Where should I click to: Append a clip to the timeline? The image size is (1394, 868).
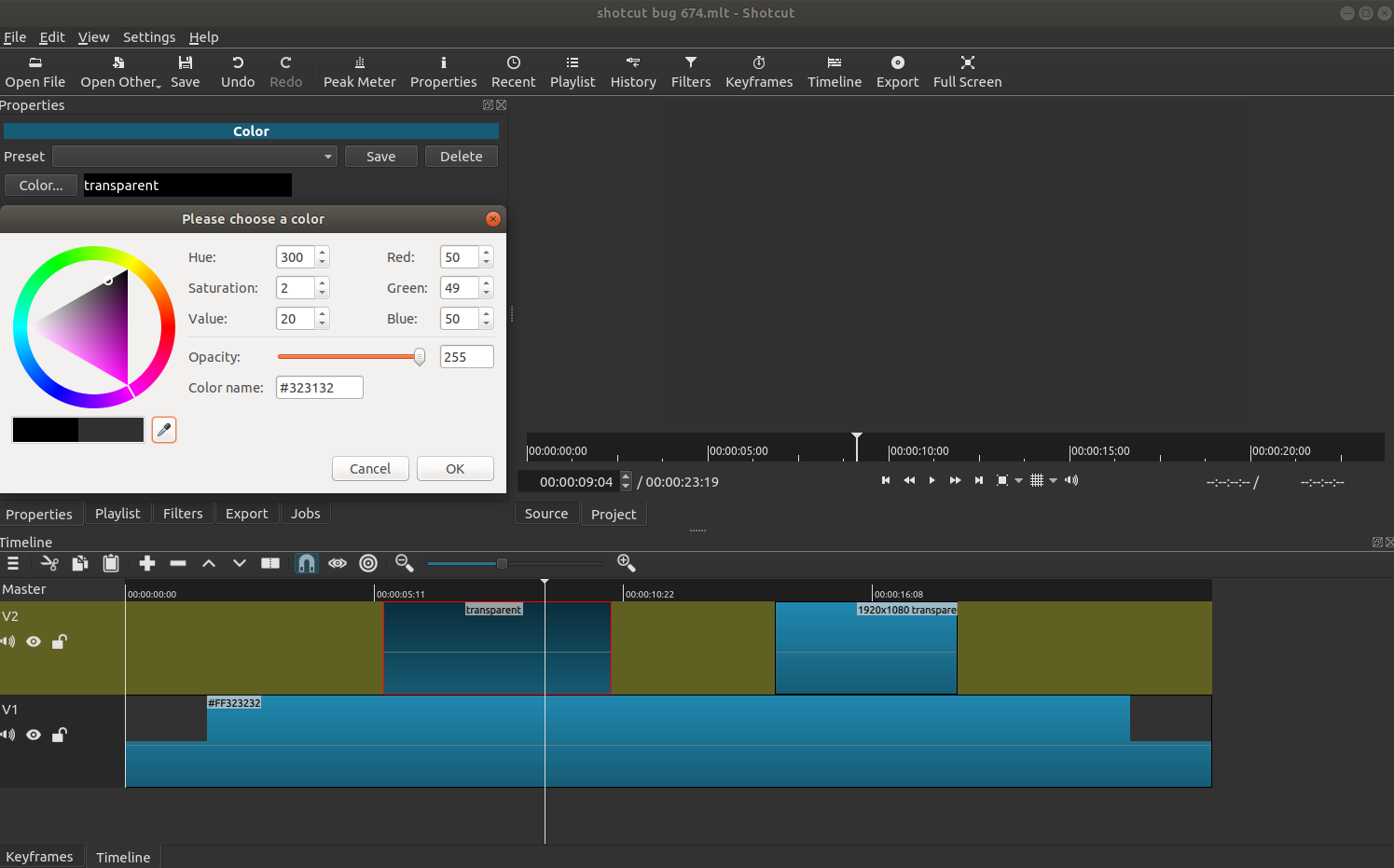click(146, 563)
